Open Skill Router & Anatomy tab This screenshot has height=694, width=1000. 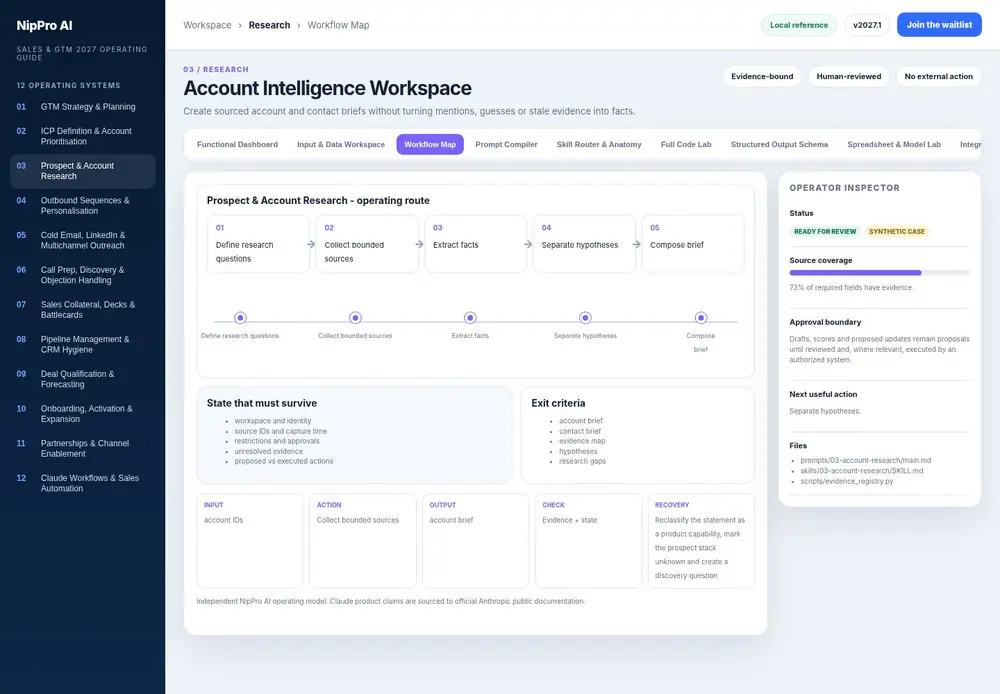click(599, 145)
